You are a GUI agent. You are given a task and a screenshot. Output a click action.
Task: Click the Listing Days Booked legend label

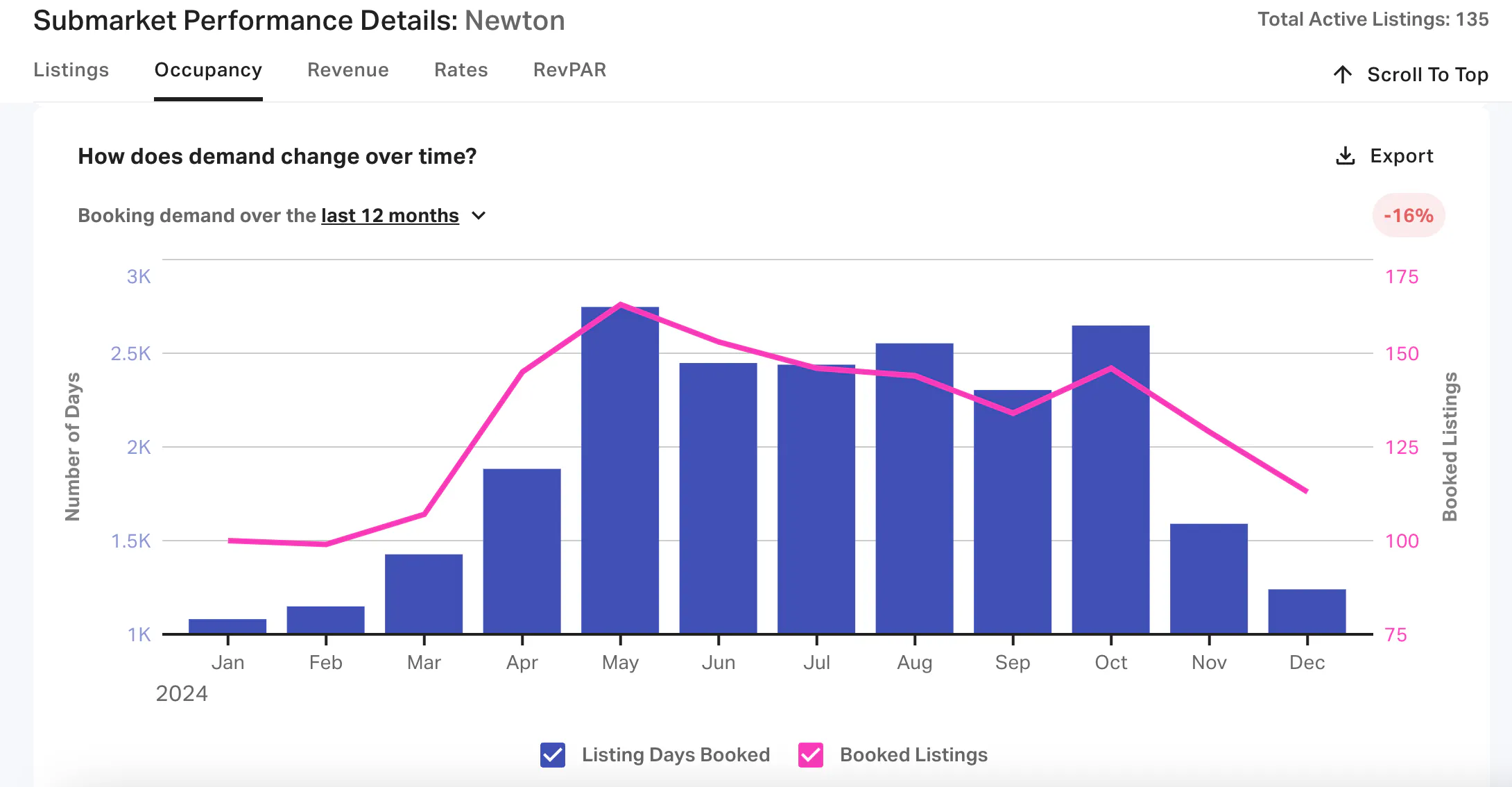(676, 755)
